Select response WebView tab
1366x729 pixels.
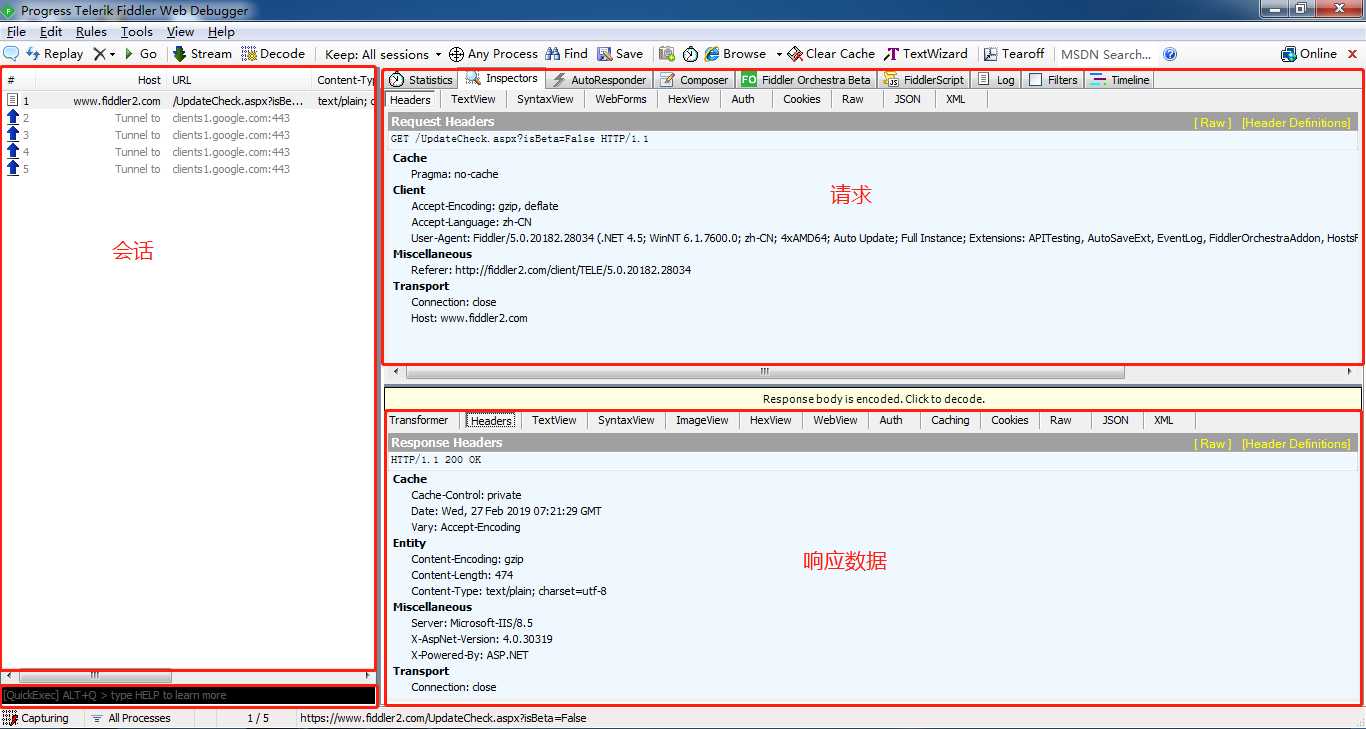click(x=835, y=420)
